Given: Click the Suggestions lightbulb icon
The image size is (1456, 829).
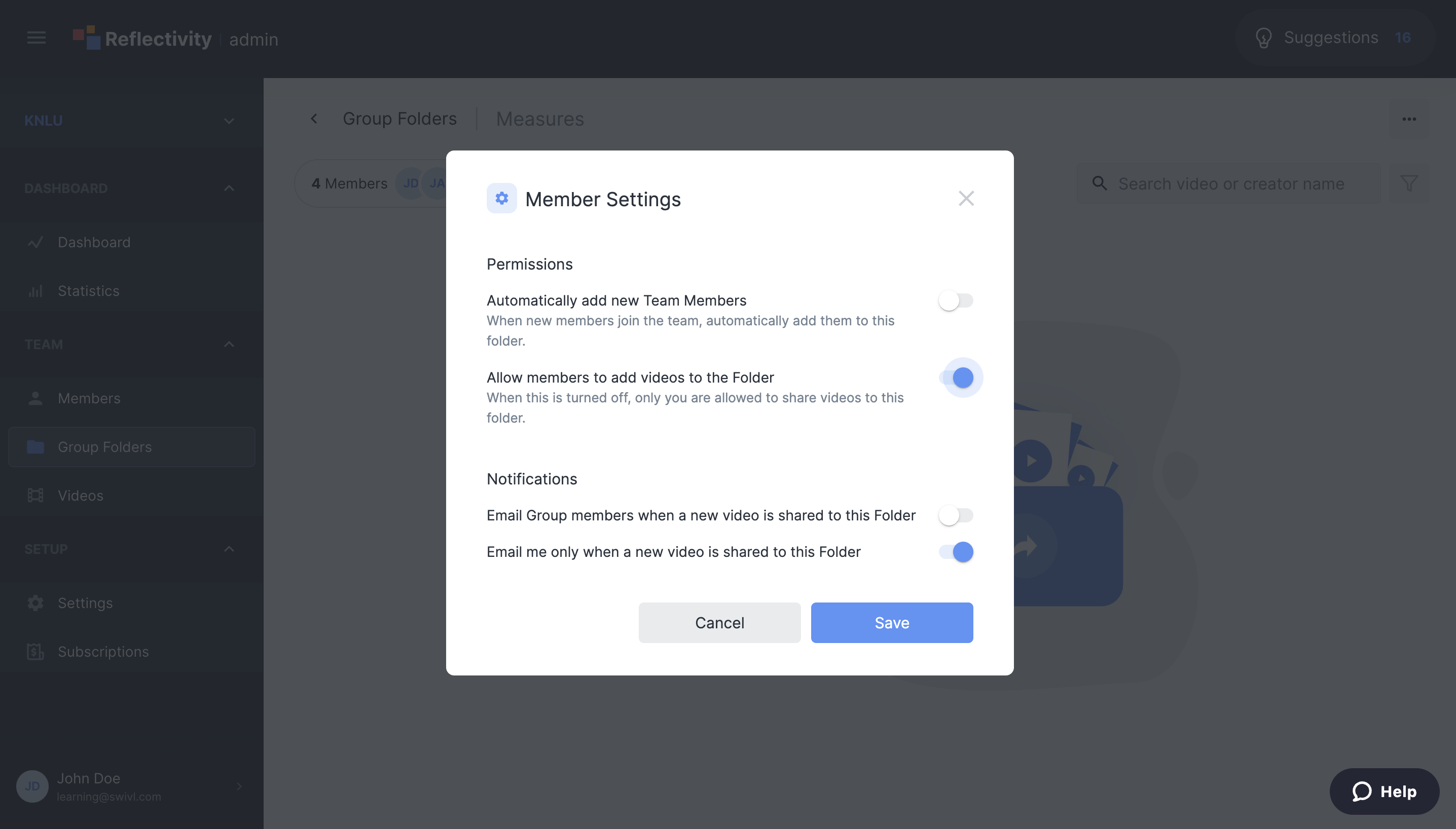Looking at the screenshot, I should coord(1263,36).
